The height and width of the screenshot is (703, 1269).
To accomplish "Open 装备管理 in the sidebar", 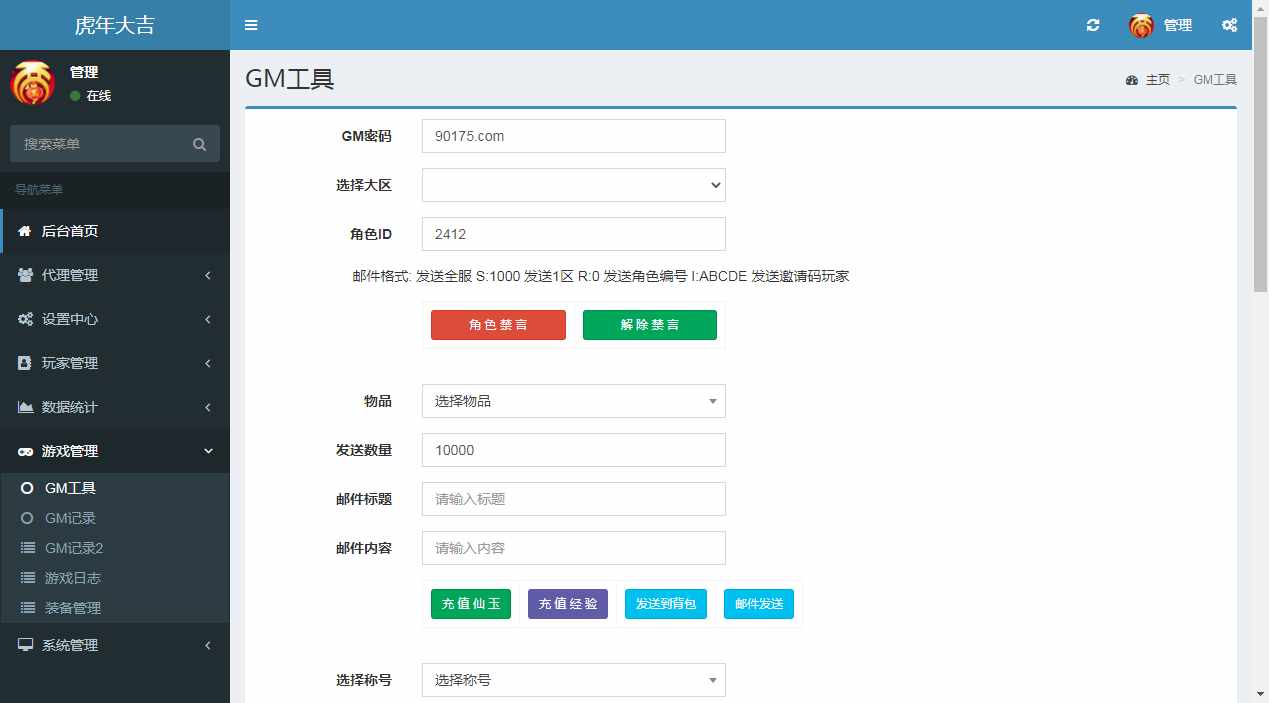I will pyautogui.click(x=72, y=608).
